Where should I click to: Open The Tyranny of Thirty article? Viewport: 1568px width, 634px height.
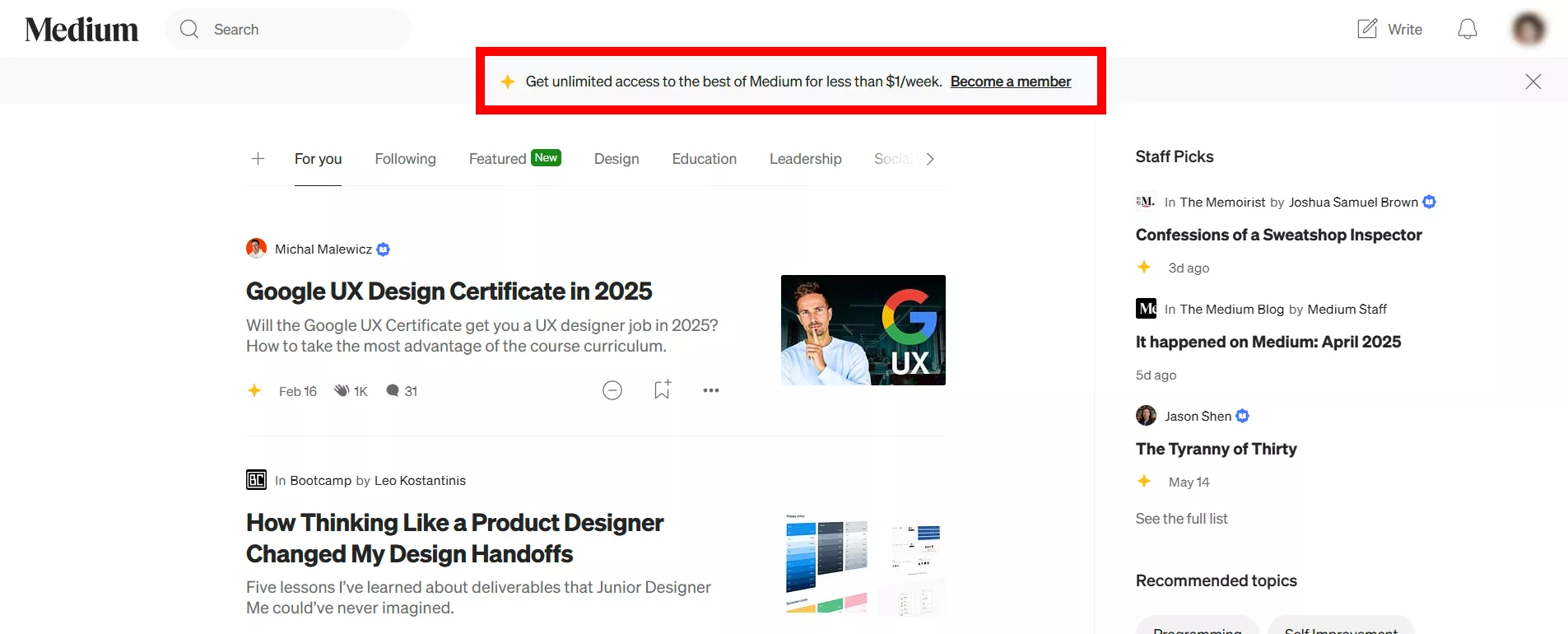[1216, 450]
